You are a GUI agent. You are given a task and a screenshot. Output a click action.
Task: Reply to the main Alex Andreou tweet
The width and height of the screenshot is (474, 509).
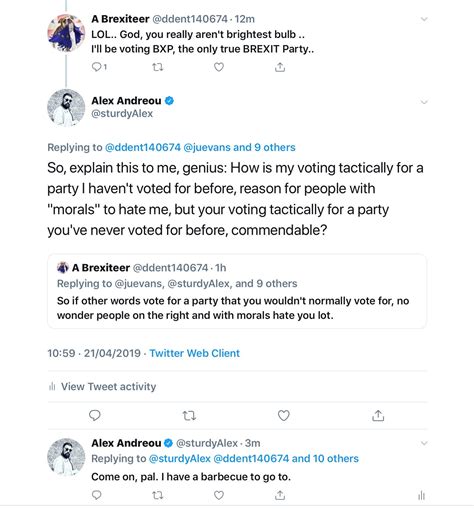[x=95, y=415]
